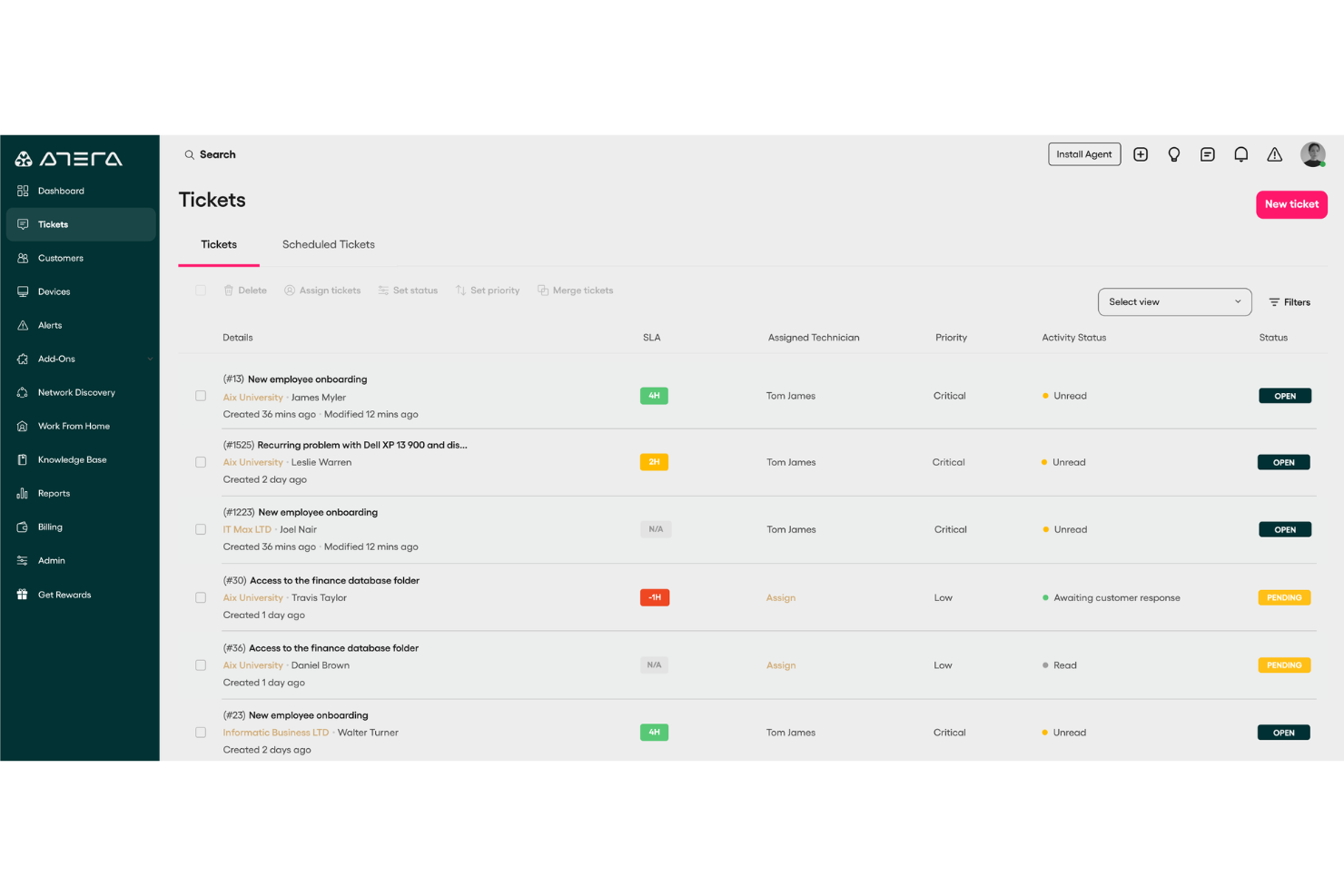Viewport: 1344px width, 896px height.
Task: Check the checkbox for ticket #13
Action: pyautogui.click(x=201, y=396)
